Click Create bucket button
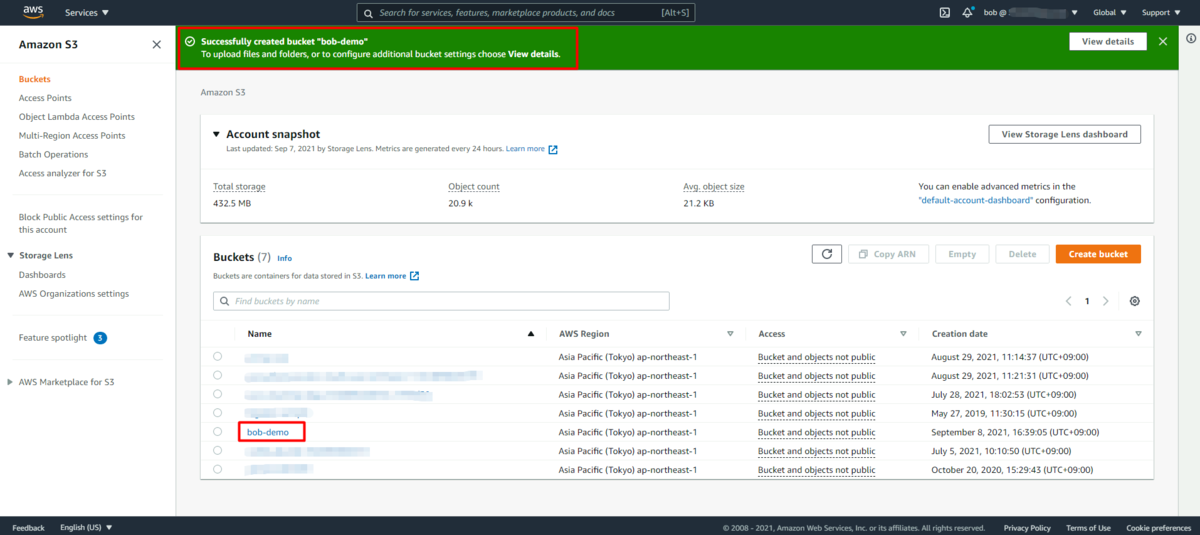 point(1098,254)
